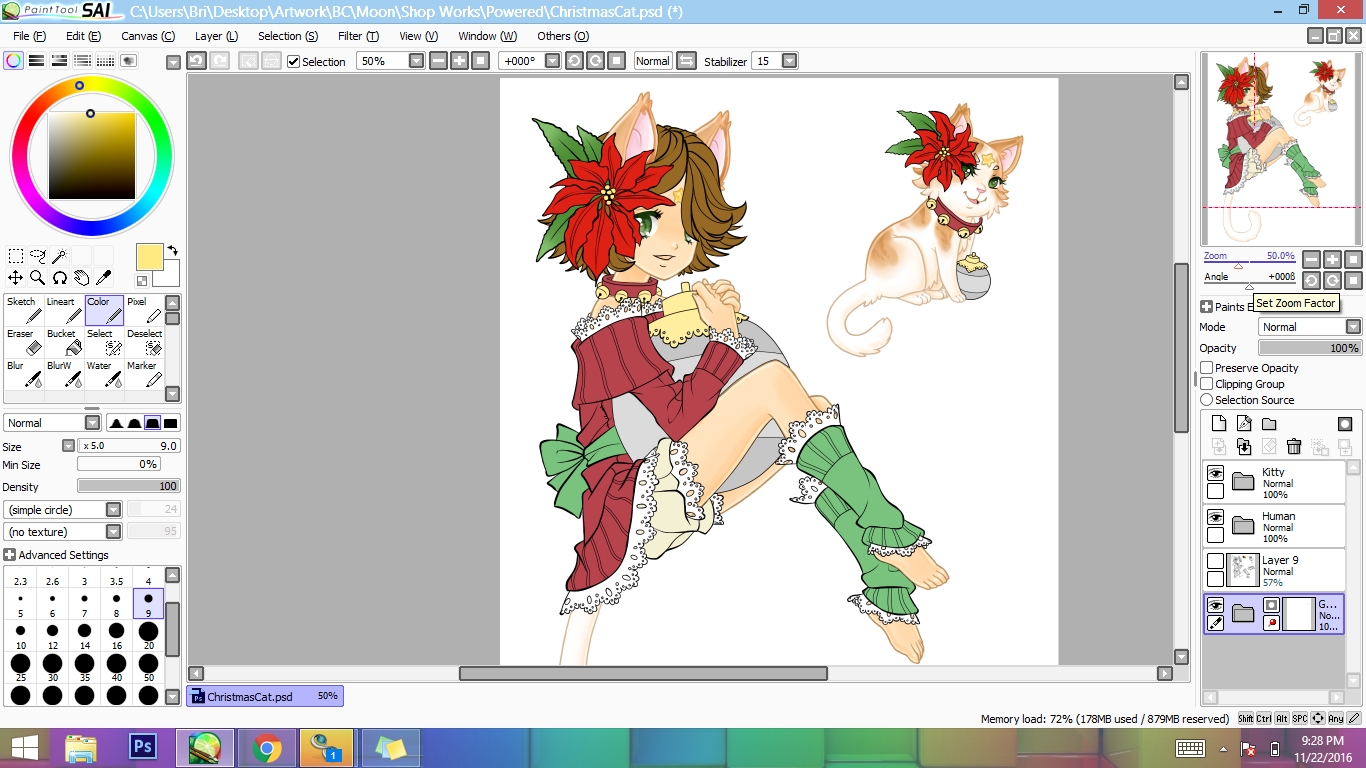Activate the lasso selection tool
Screen dimensions: 1366x768
(38, 256)
